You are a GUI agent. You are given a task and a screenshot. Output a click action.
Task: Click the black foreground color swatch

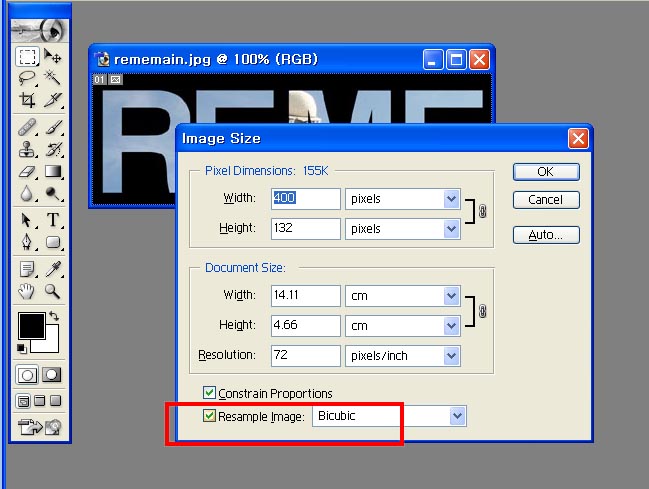point(31,325)
